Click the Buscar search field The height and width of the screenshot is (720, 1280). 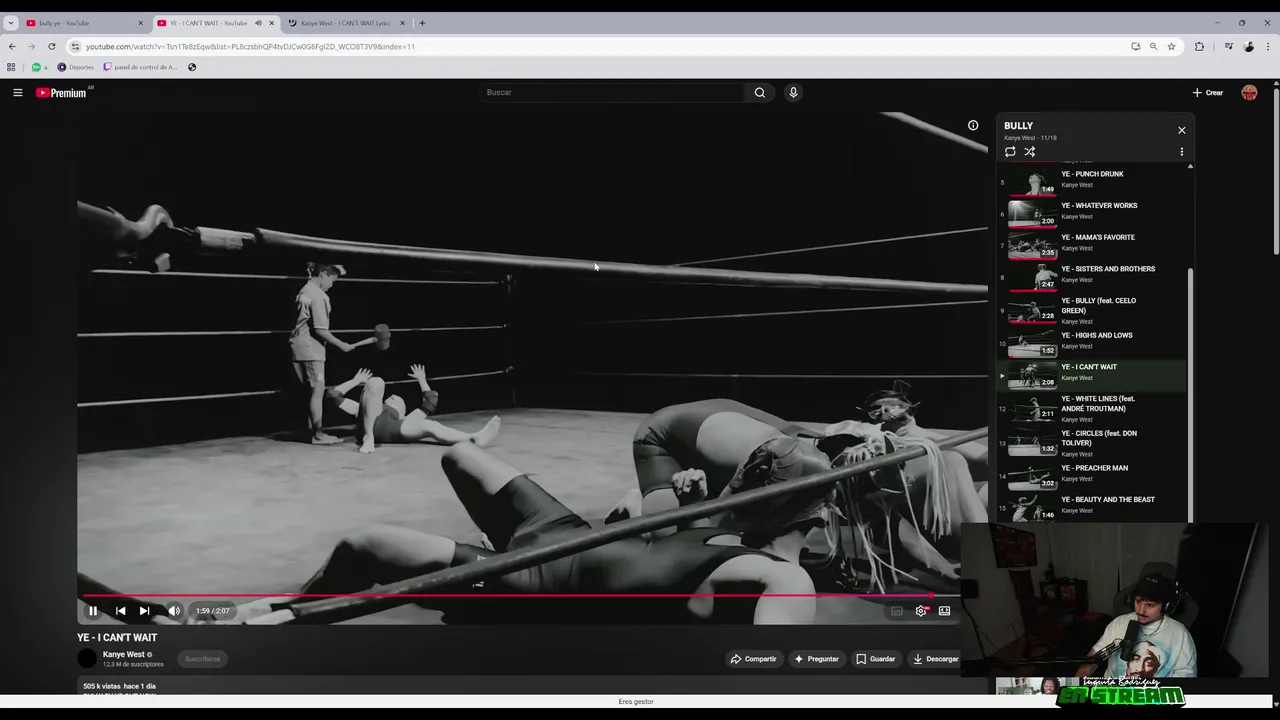point(612,92)
